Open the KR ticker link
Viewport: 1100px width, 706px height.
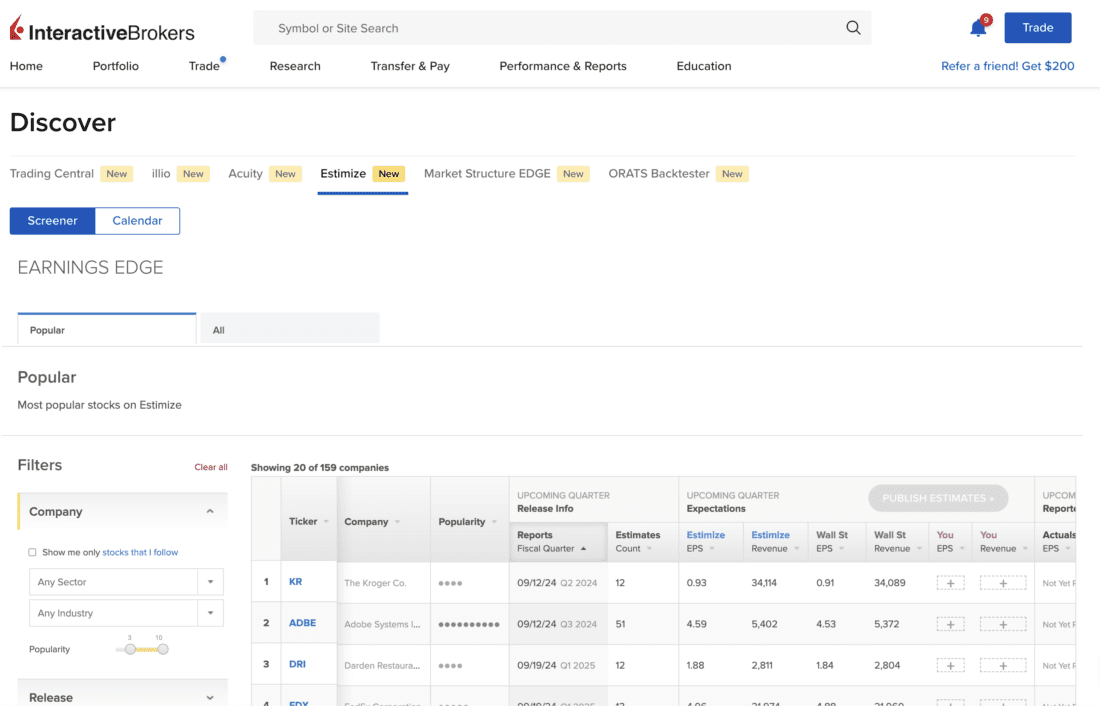[295, 582]
